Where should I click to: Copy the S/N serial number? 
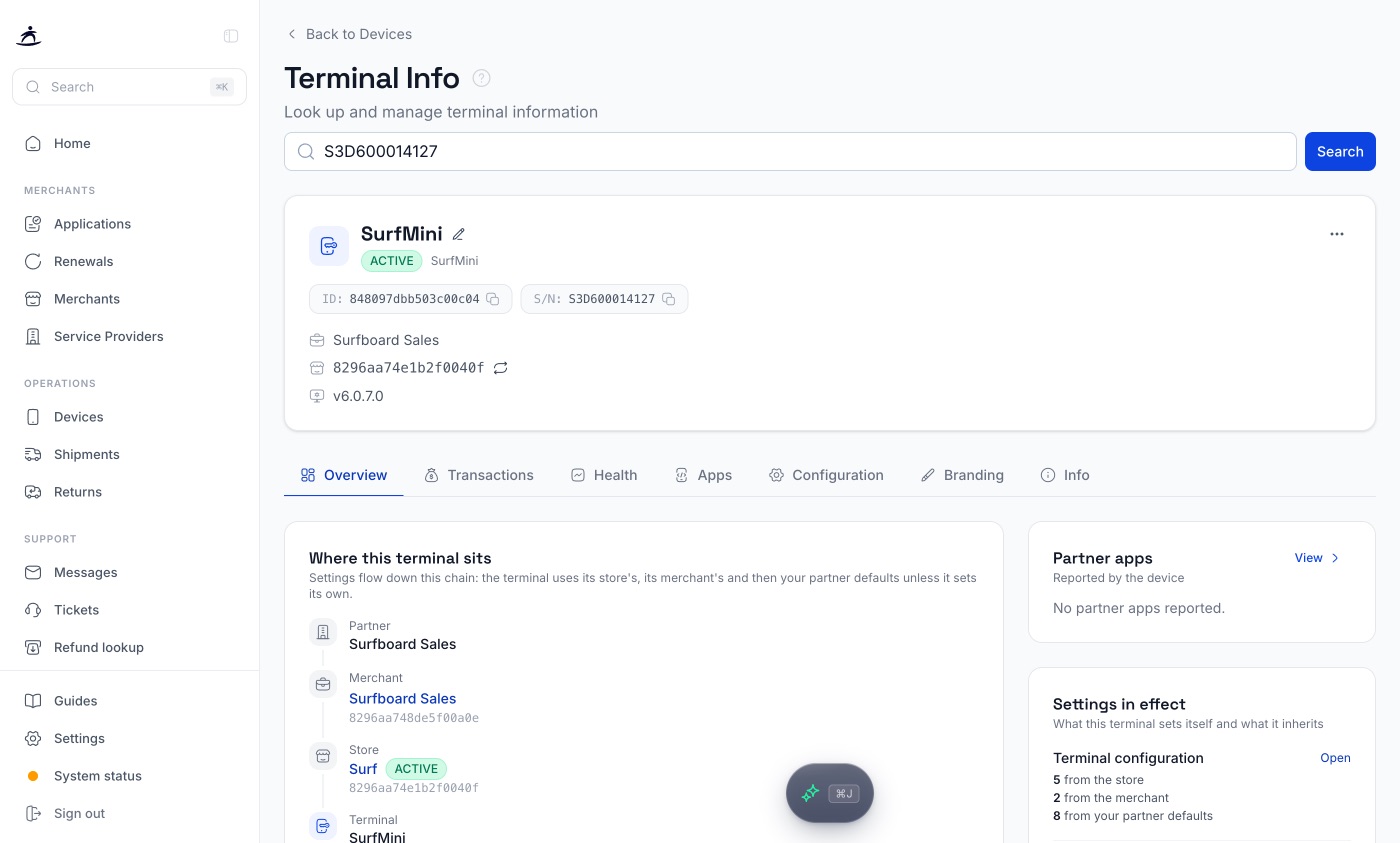coord(669,299)
